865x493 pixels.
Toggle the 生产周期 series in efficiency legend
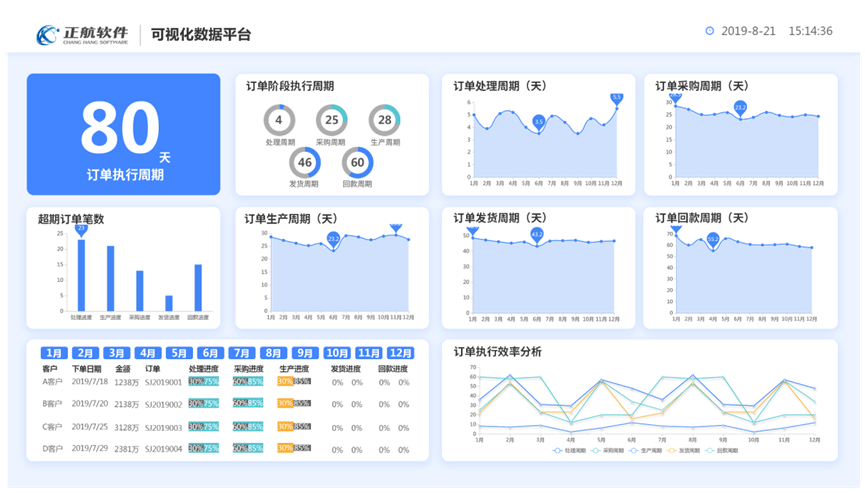(645, 451)
